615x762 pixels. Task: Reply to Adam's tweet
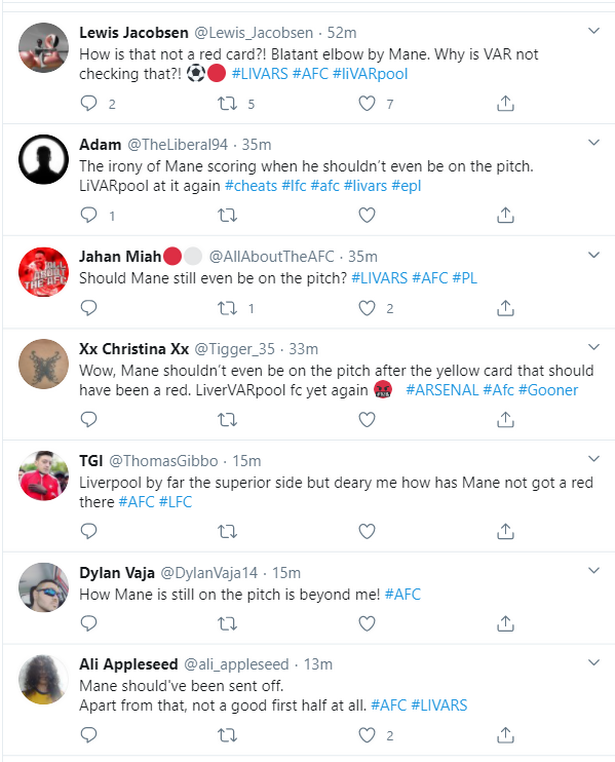[89, 215]
